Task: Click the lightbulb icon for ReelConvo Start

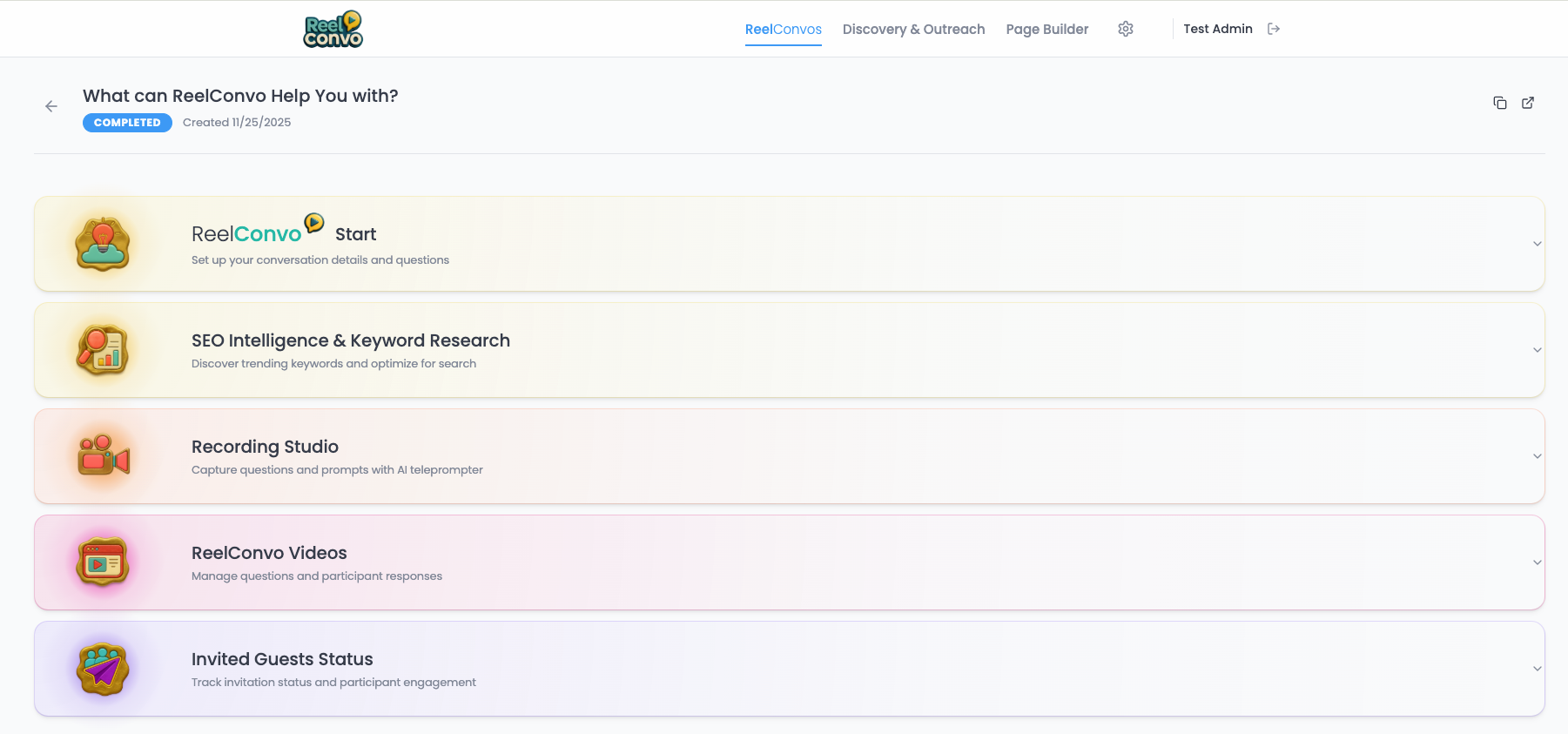Action: pyautogui.click(x=103, y=244)
